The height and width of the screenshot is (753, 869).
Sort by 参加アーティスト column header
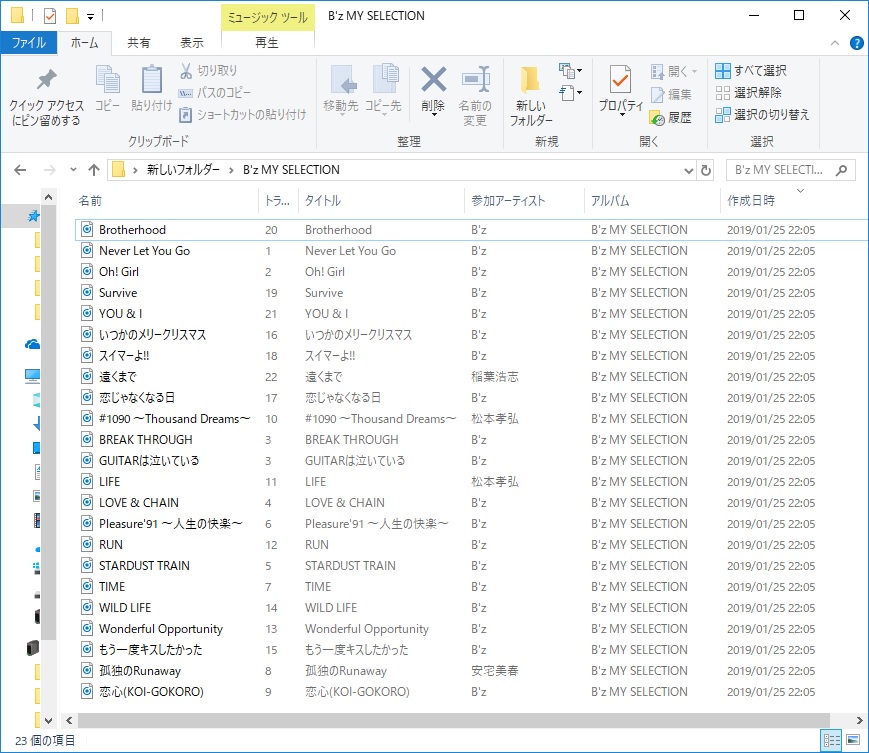coord(524,201)
